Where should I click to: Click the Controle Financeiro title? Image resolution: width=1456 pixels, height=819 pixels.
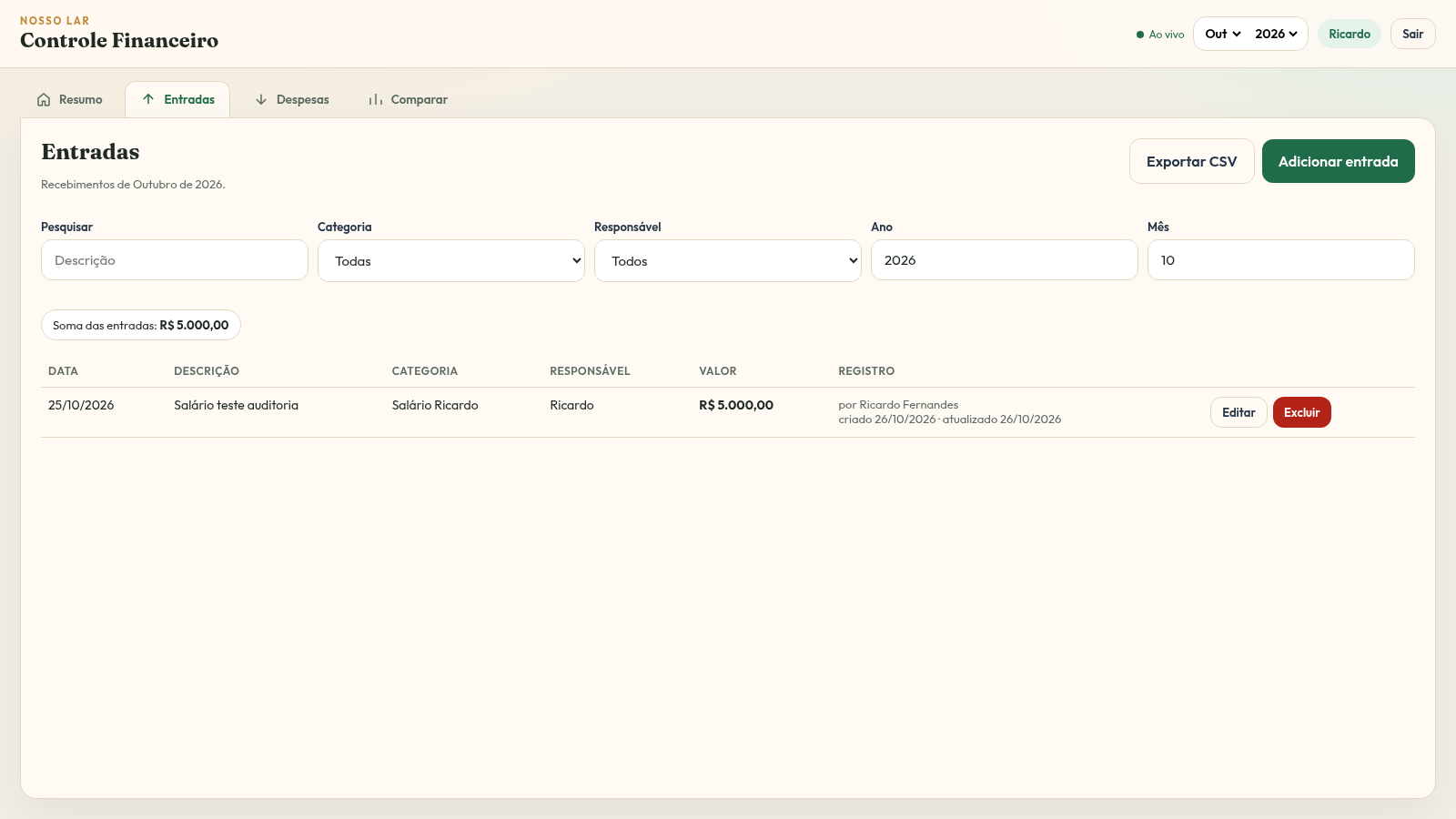coord(119,40)
